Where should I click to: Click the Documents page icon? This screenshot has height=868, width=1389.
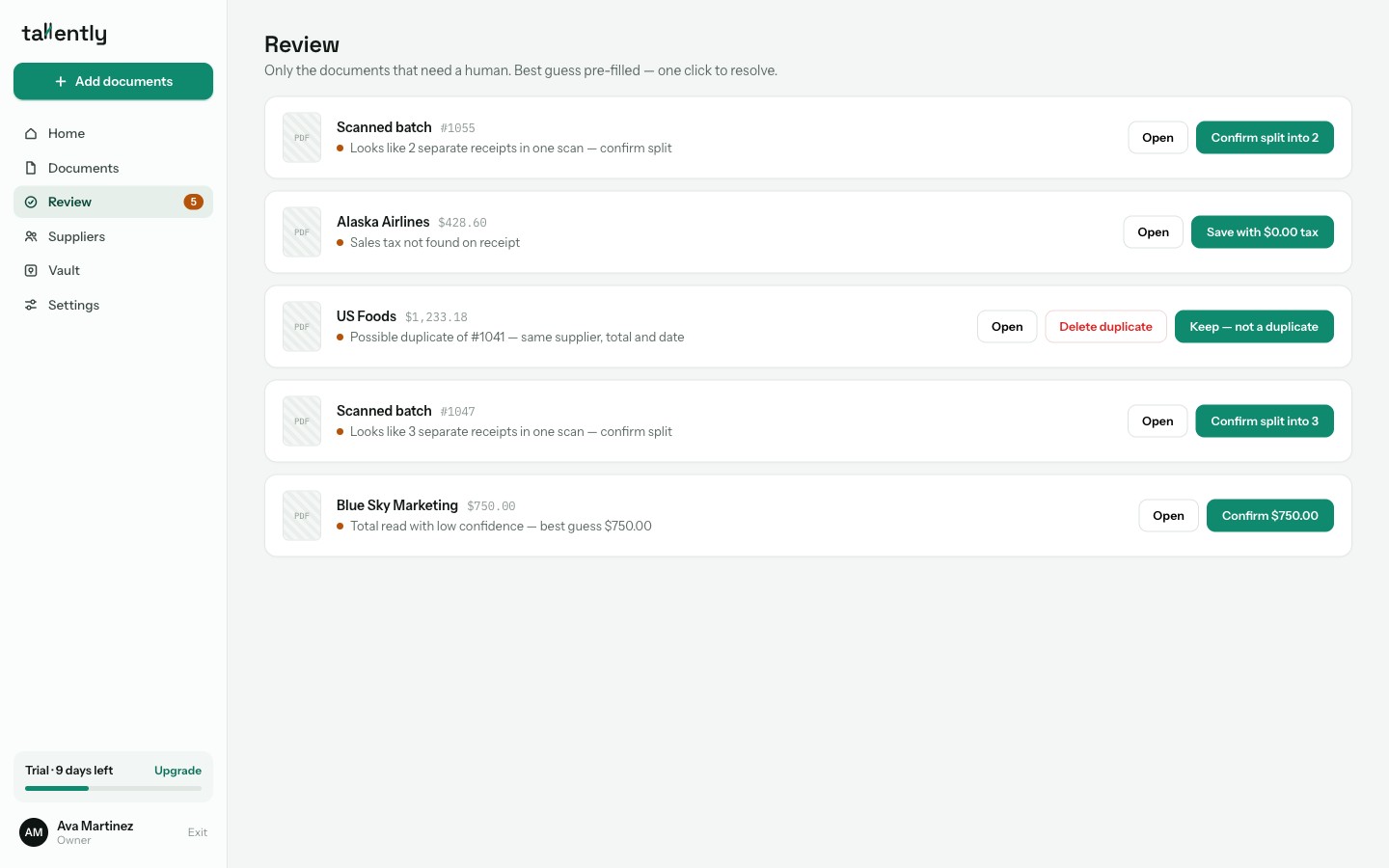31,168
